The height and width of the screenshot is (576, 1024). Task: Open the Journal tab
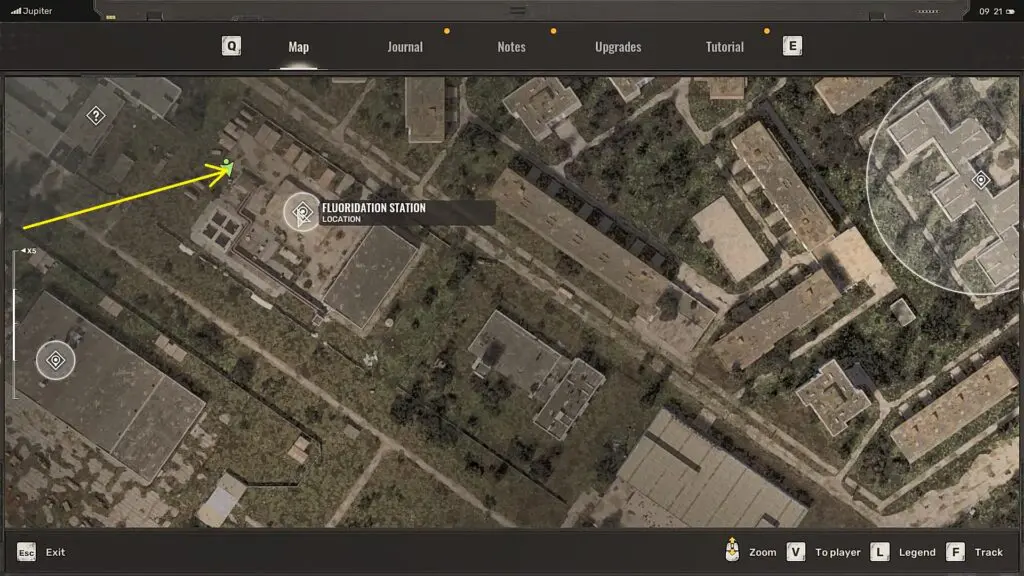[405, 47]
